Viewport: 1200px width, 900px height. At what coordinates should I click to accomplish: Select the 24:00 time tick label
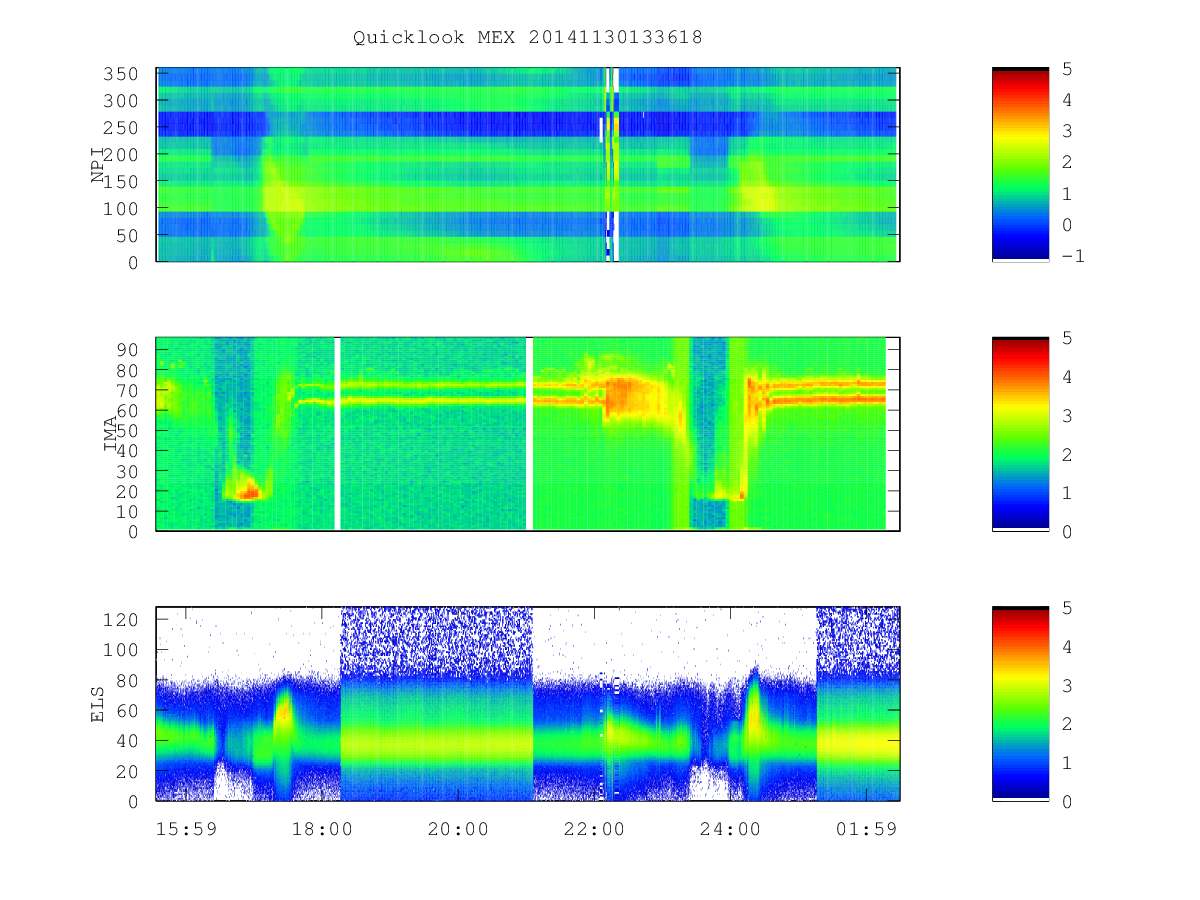(x=730, y=829)
